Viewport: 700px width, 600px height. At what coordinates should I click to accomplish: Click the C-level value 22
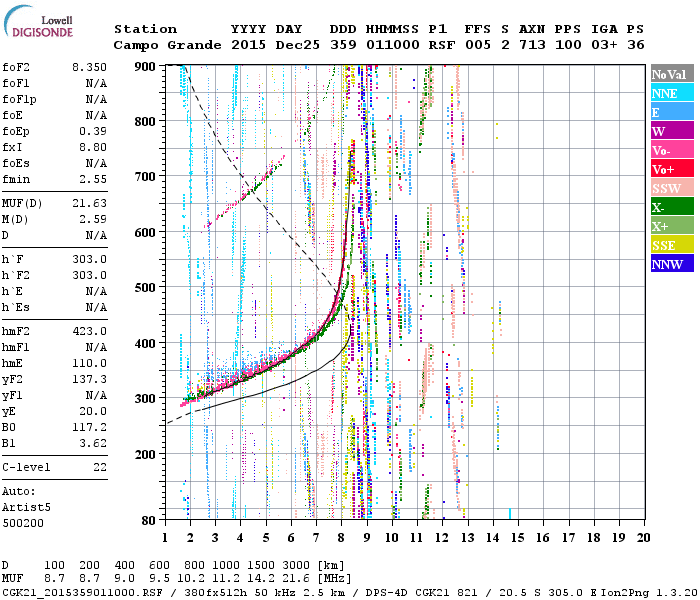[100, 467]
